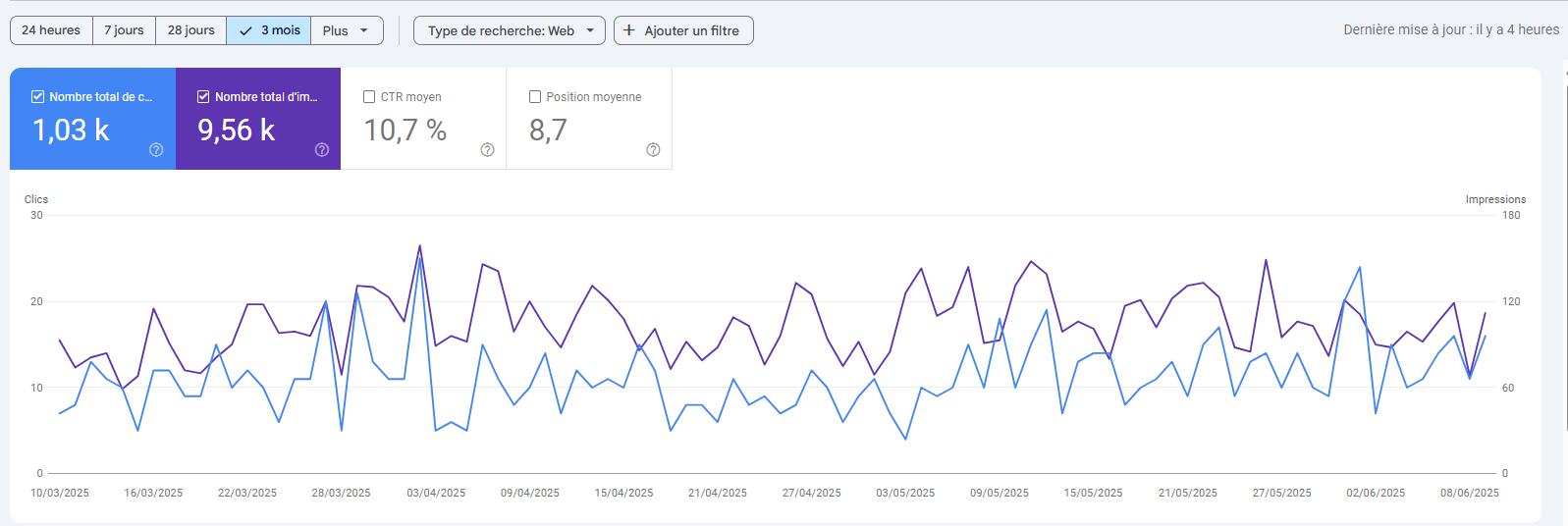Click help icon on CTR moyen card

pyautogui.click(x=487, y=150)
